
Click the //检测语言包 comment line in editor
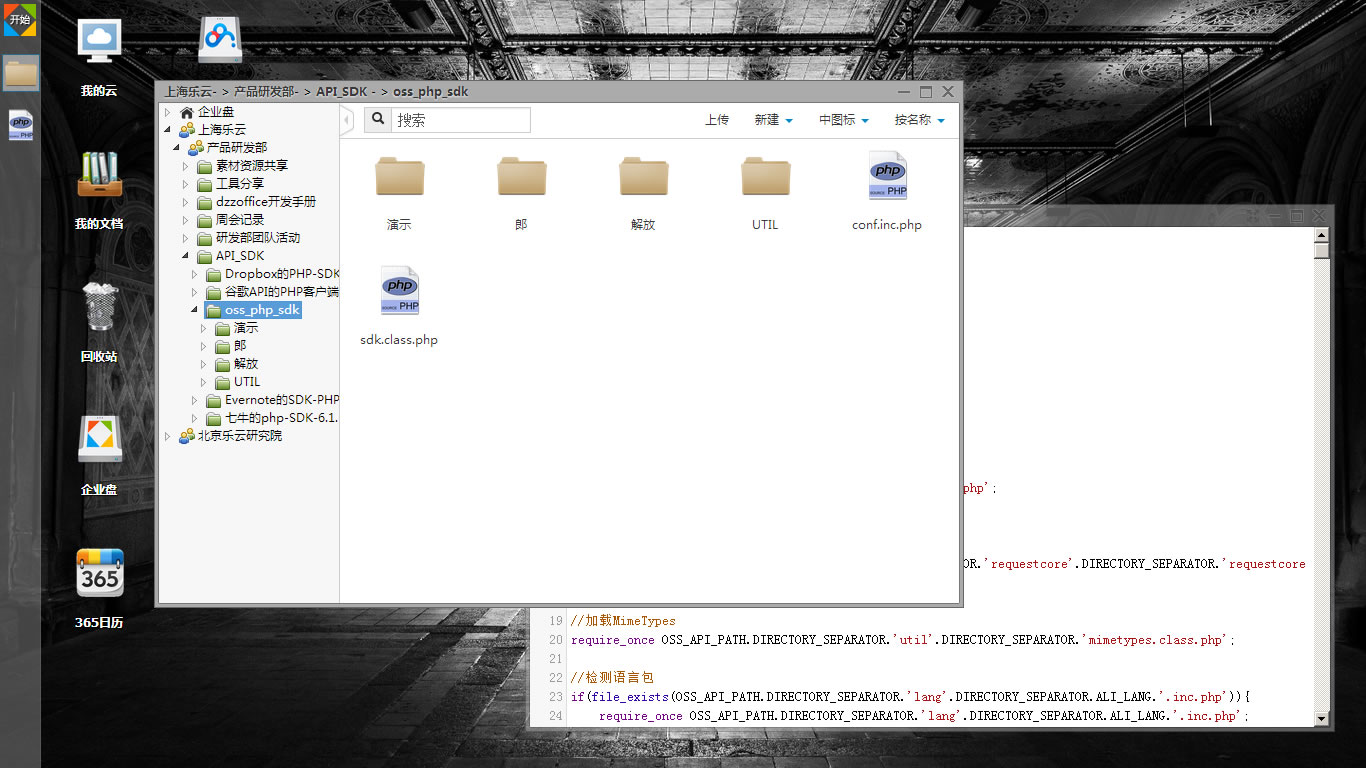[612, 678]
